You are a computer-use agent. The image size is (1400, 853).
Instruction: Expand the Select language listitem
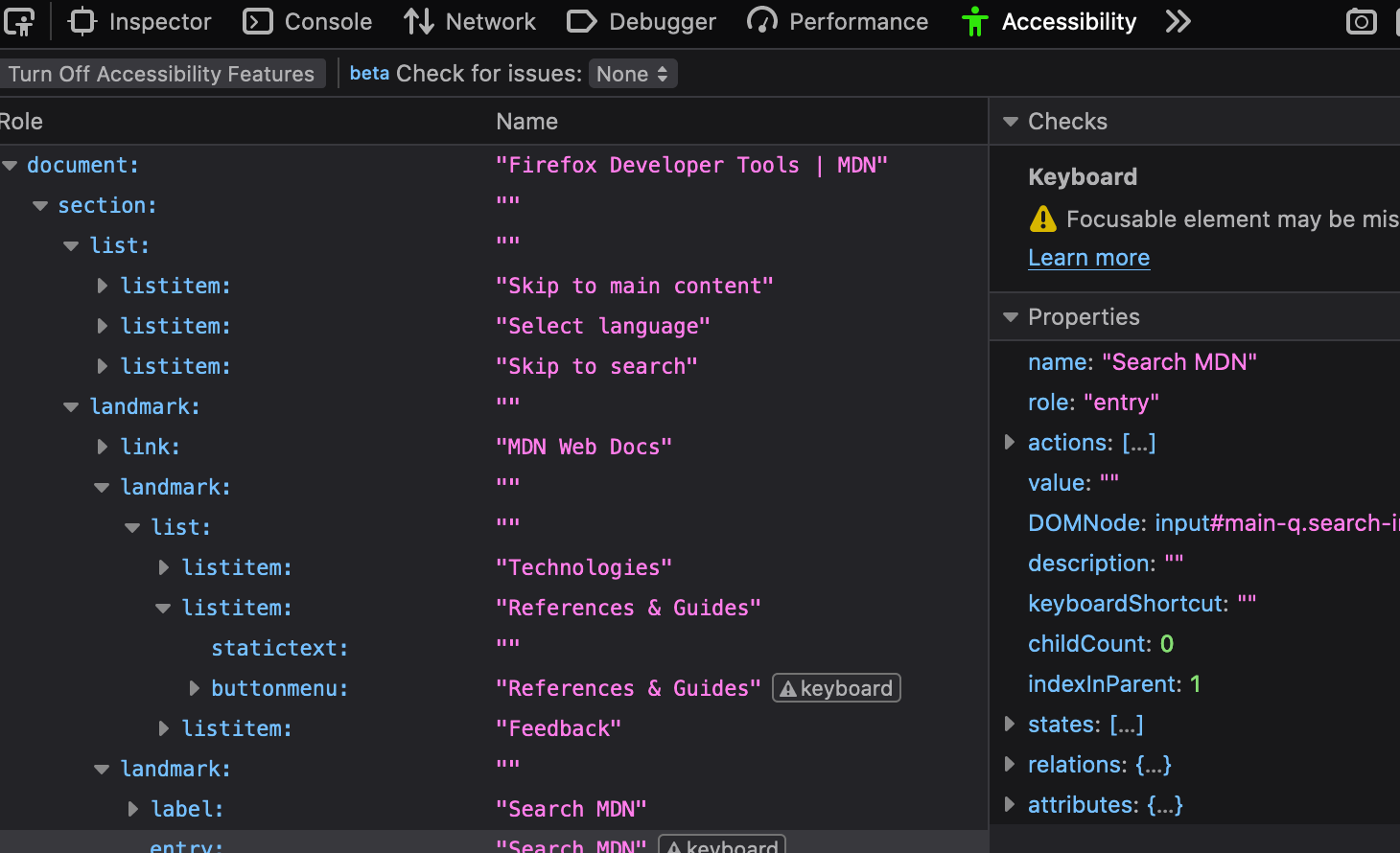click(103, 326)
